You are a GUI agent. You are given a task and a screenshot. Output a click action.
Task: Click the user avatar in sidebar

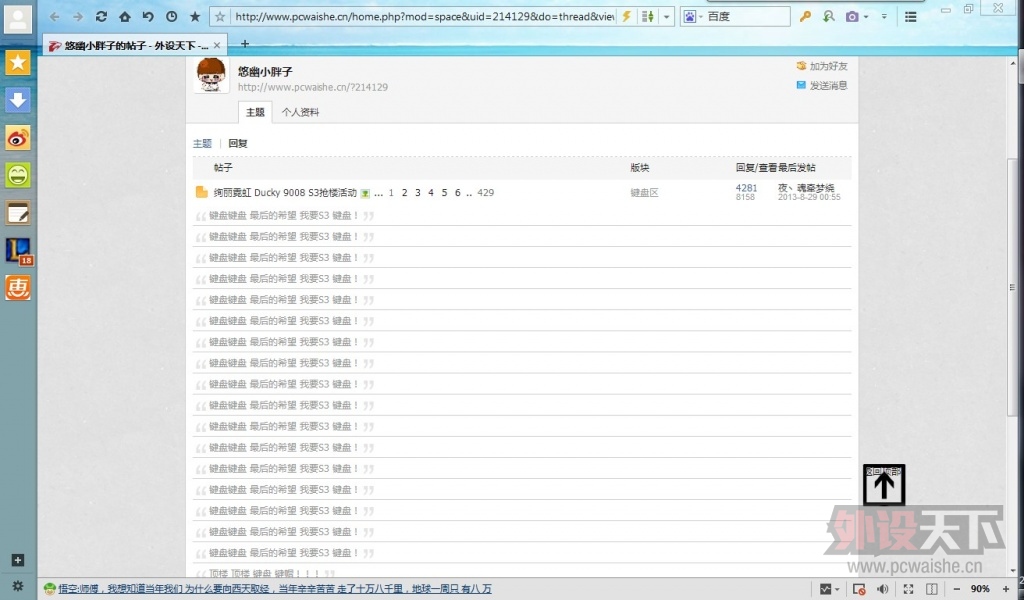click(x=18, y=19)
